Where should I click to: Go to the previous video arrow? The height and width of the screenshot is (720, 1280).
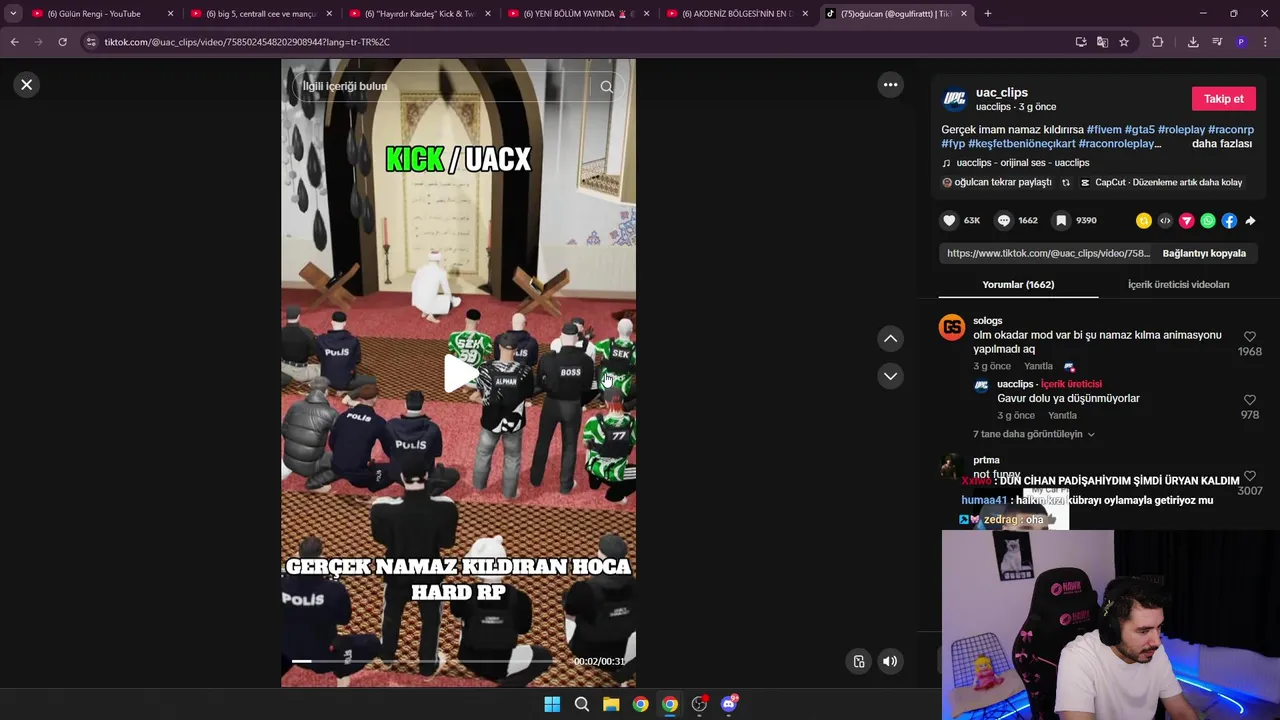tap(890, 339)
